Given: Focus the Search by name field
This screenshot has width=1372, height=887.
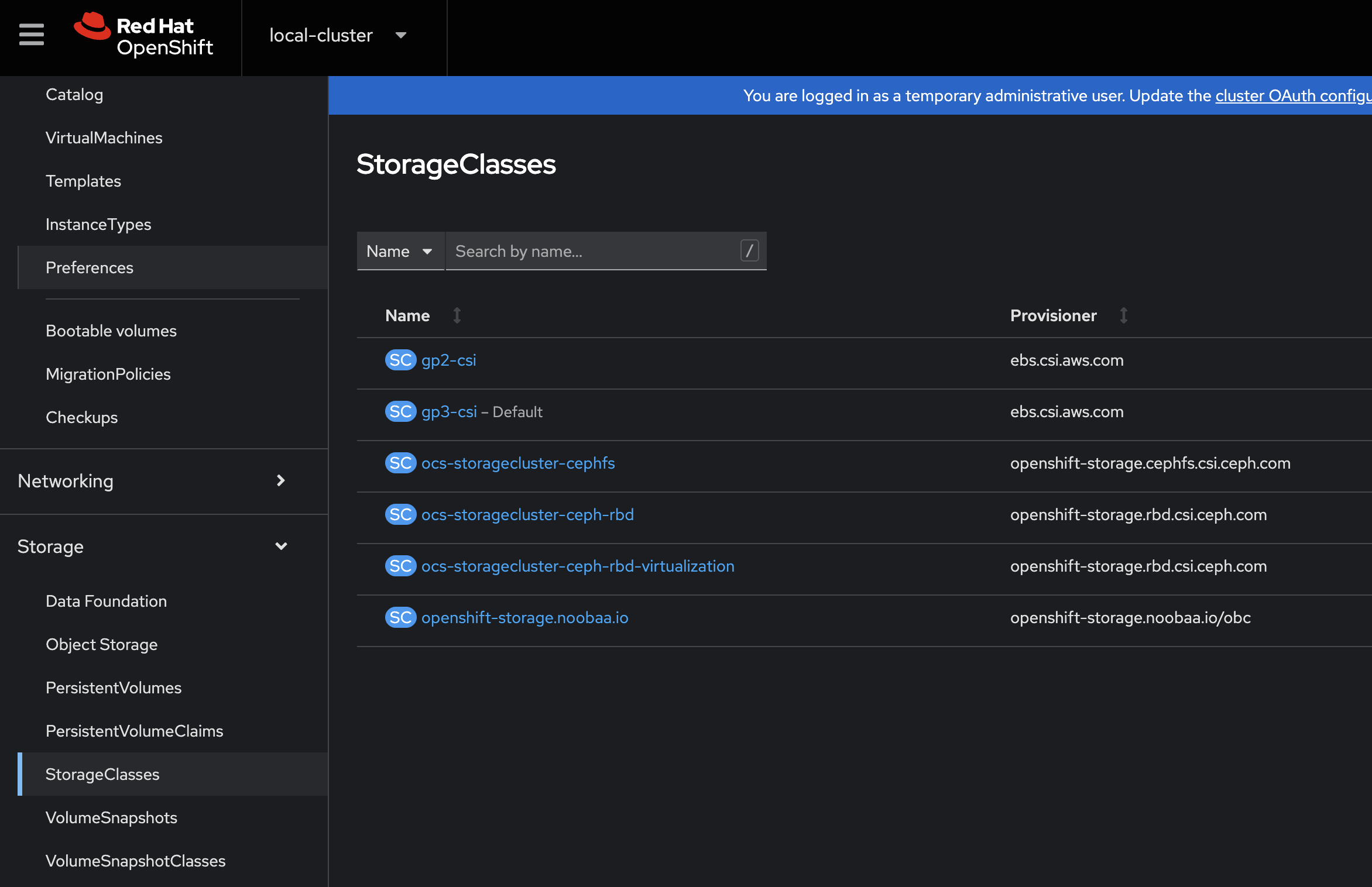Looking at the screenshot, I should tap(591, 251).
